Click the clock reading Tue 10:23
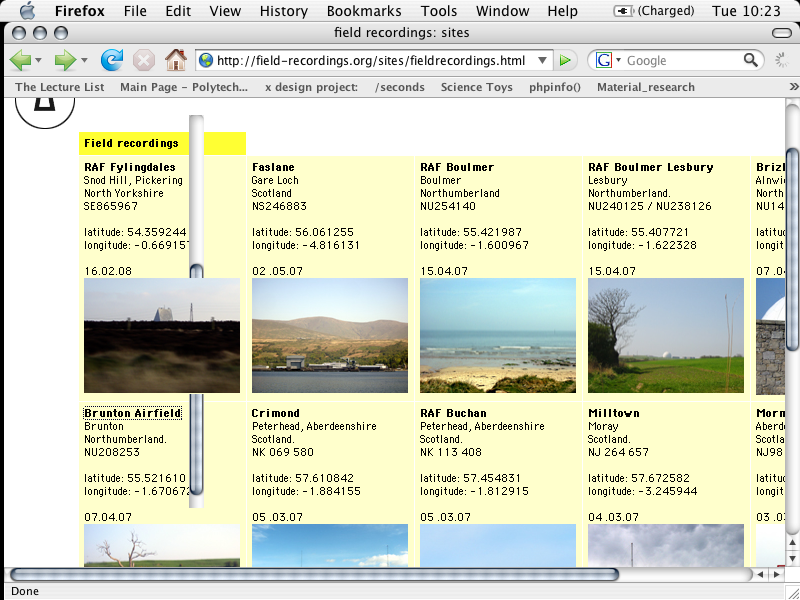800x600 pixels. [x=746, y=11]
